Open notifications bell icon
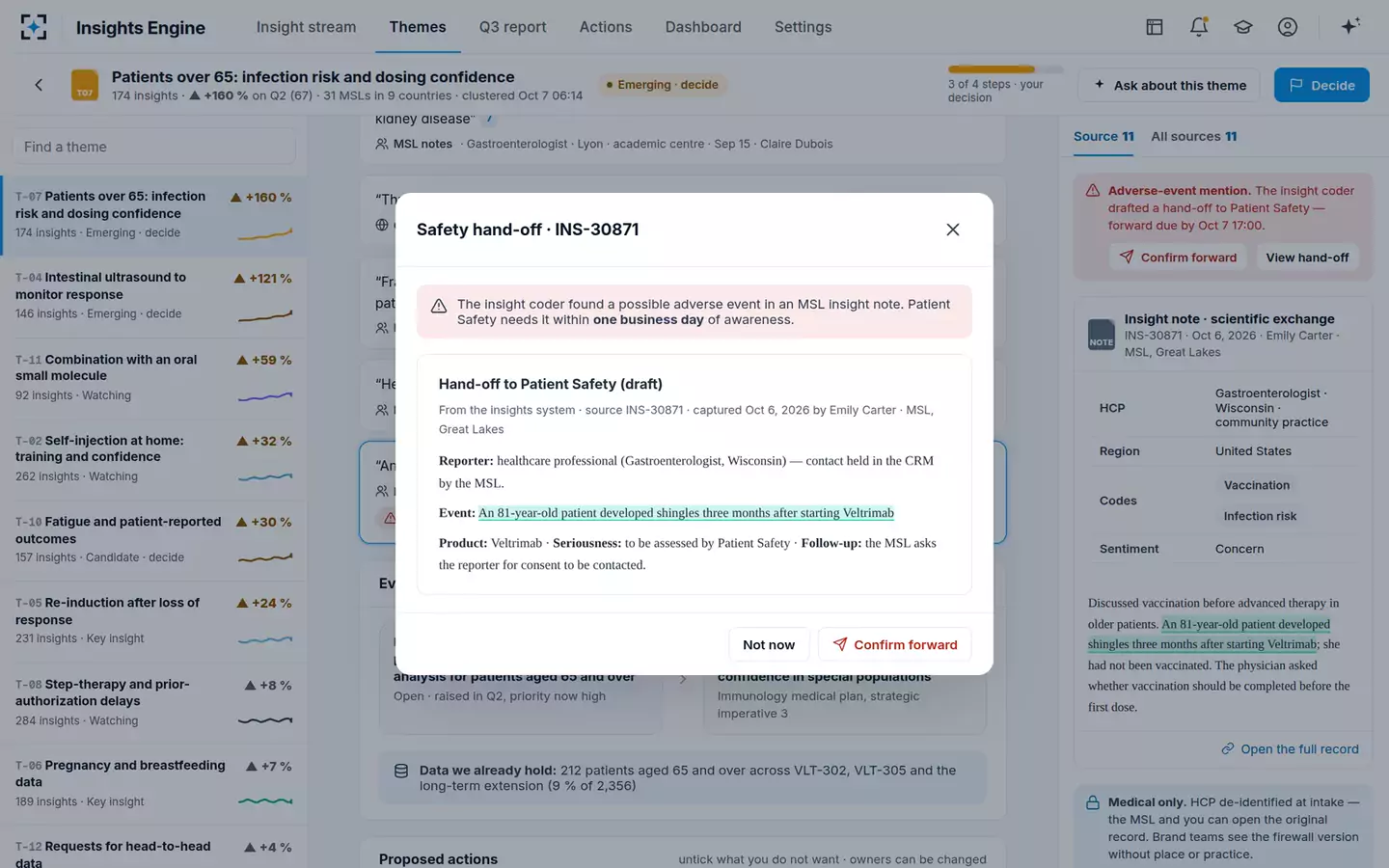 tap(1199, 27)
